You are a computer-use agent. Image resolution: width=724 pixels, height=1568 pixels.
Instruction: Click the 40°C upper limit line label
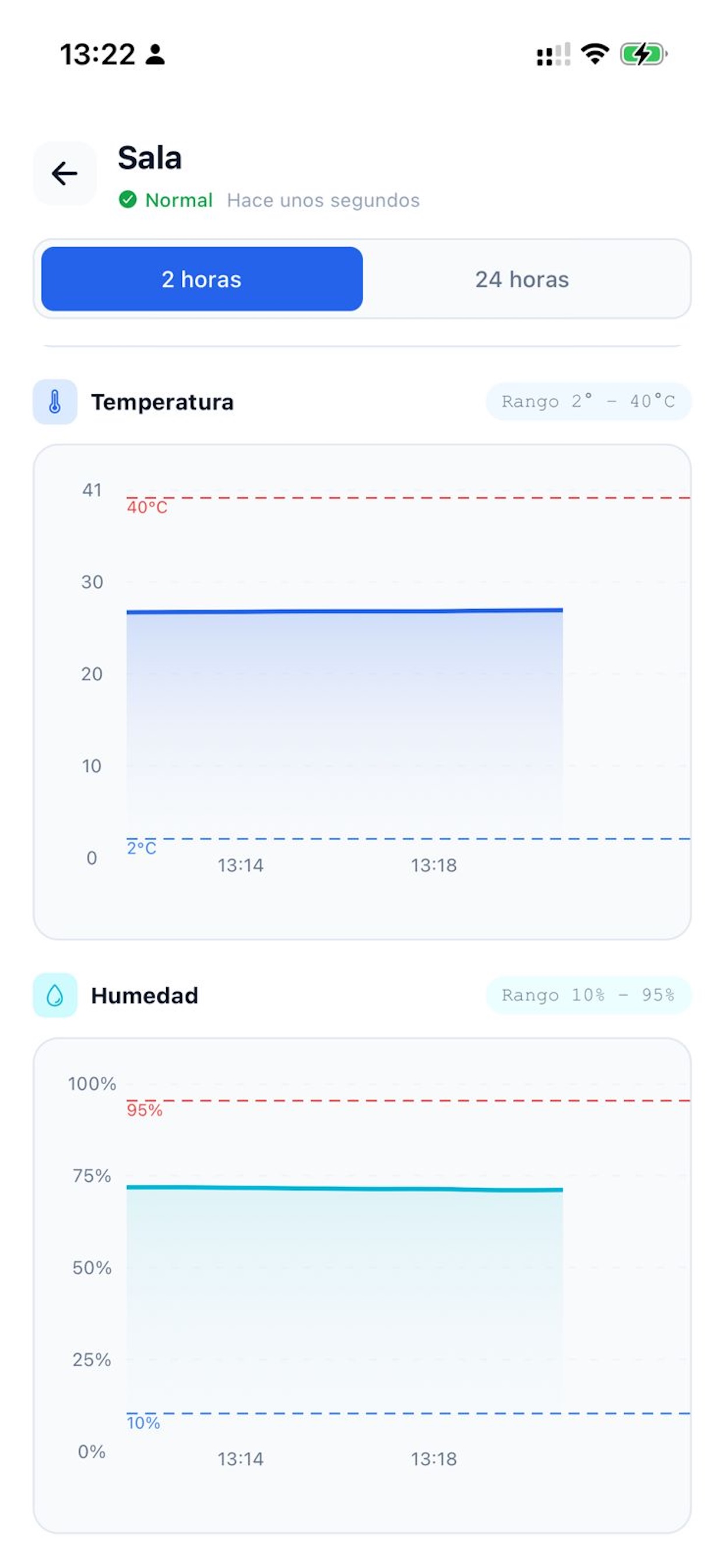(147, 507)
